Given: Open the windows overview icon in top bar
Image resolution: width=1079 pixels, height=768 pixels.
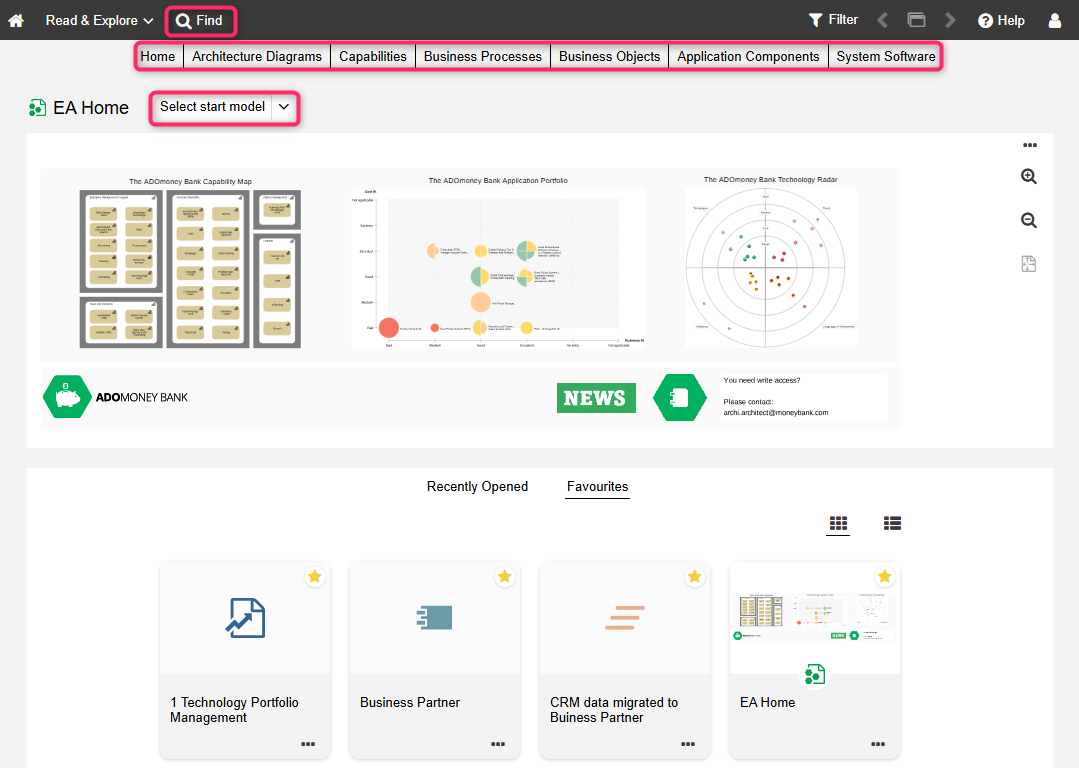Looking at the screenshot, I should [x=916, y=20].
